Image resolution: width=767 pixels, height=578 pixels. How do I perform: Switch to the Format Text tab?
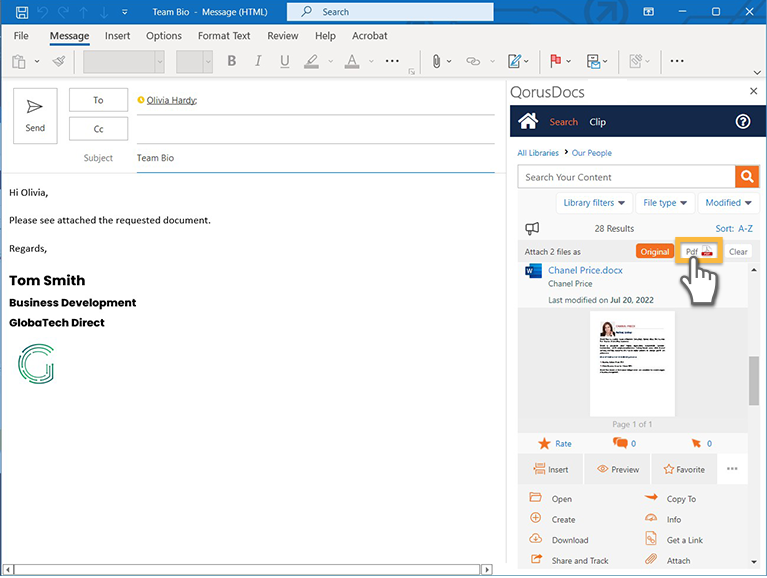[x=224, y=36]
